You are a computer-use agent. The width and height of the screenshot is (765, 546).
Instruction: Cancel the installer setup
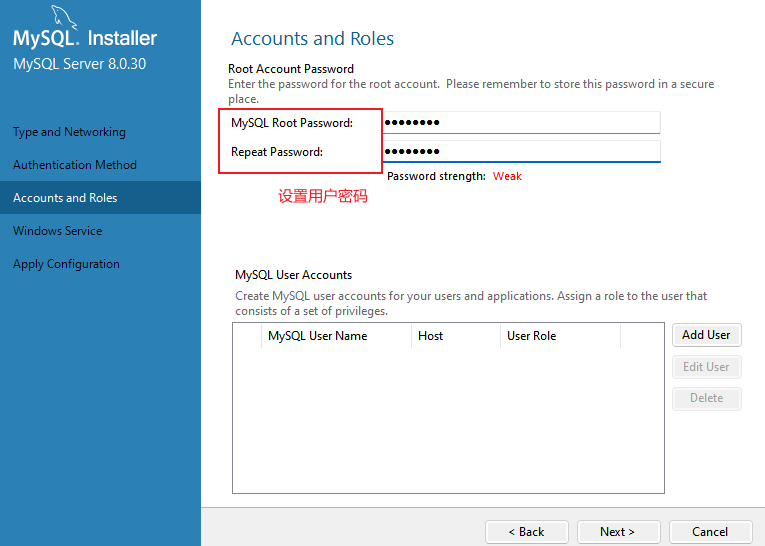710,532
